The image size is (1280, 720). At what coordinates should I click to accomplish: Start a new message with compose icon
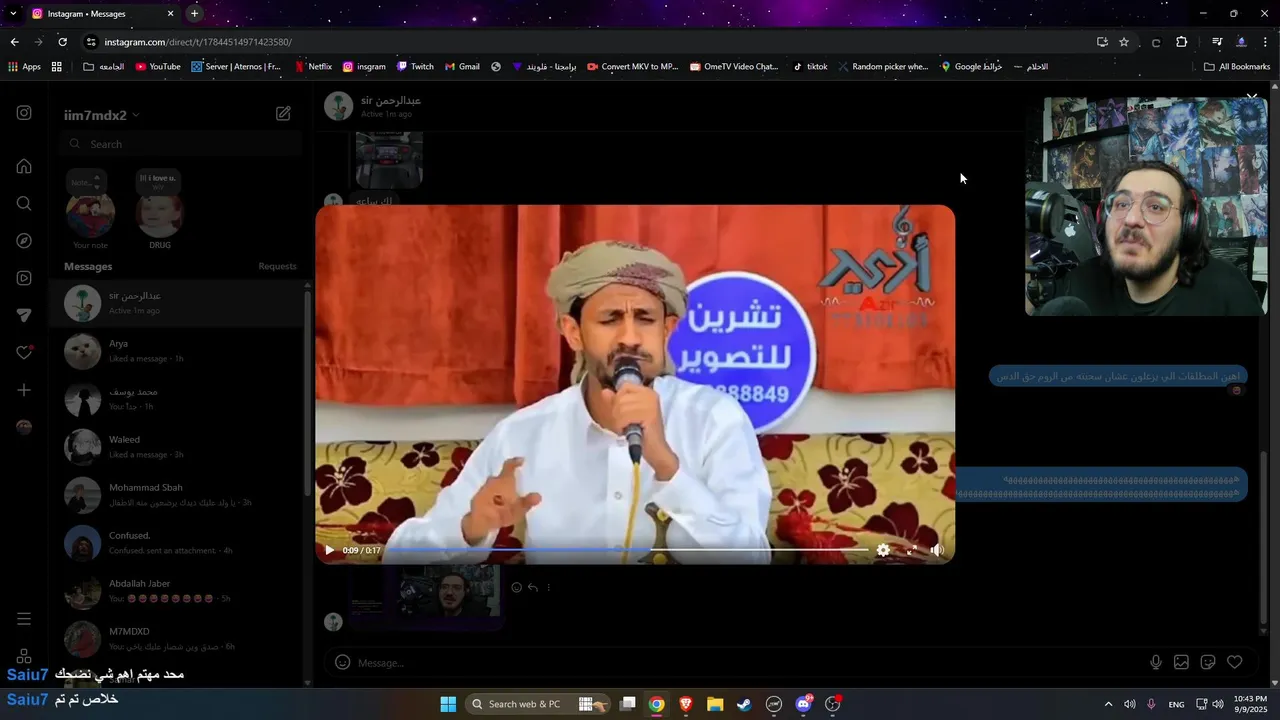pyautogui.click(x=283, y=114)
